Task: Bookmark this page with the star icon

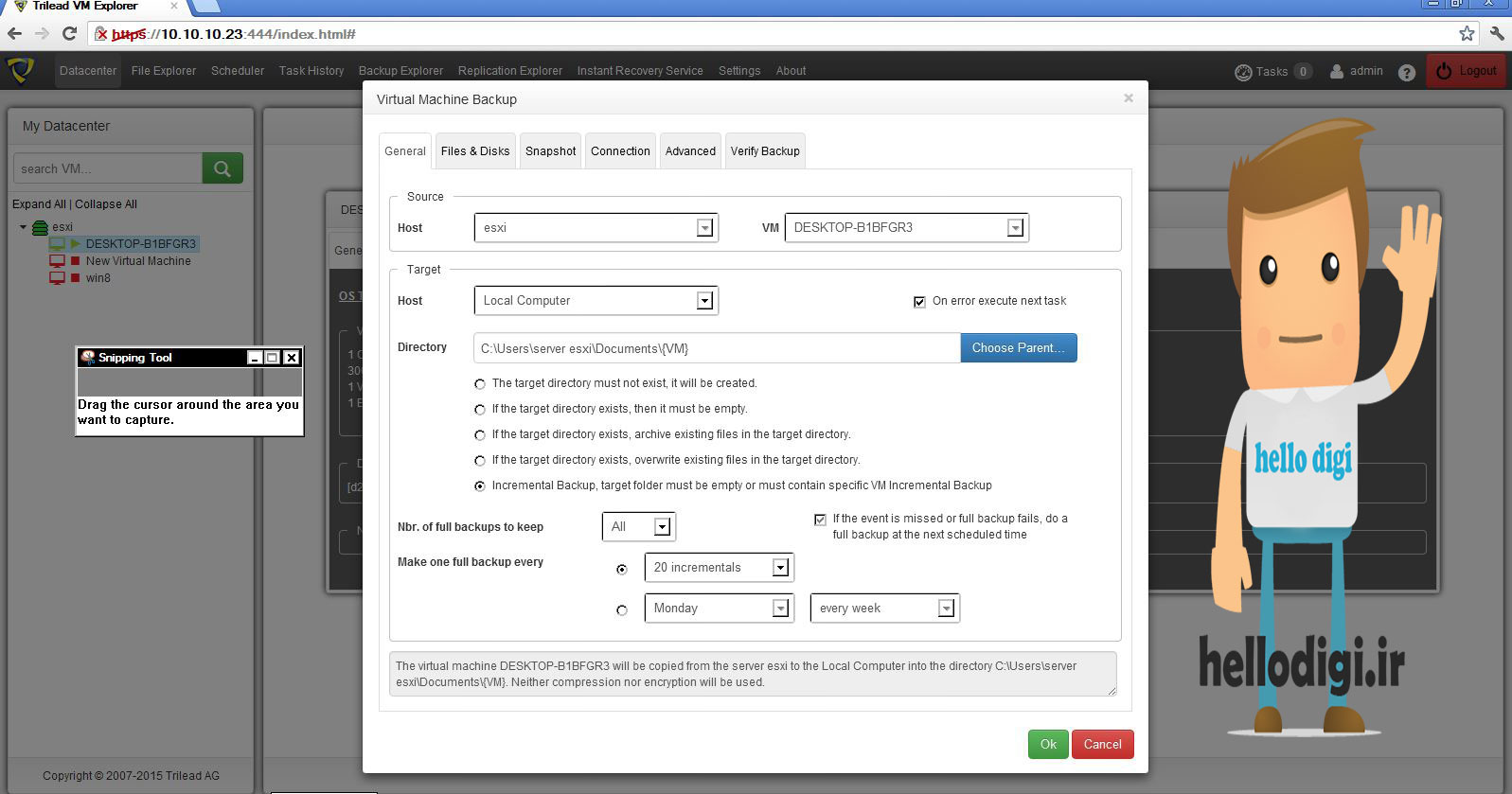Action: coord(1467,34)
